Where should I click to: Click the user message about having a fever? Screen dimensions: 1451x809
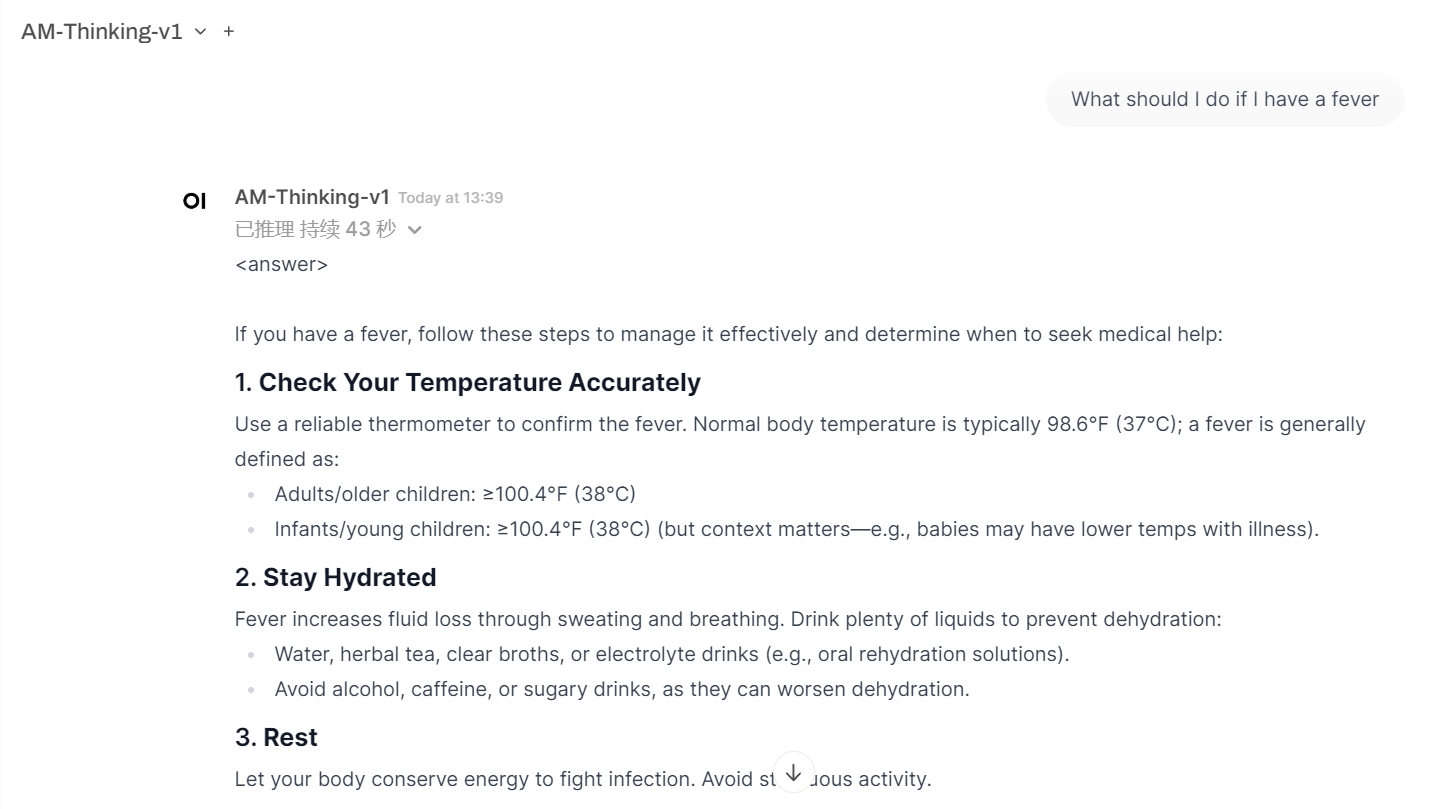pyautogui.click(x=1224, y=100)
